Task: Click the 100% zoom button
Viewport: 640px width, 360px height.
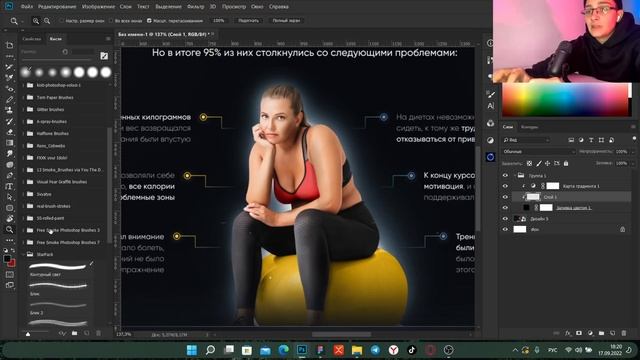Action: click(219, 20)
